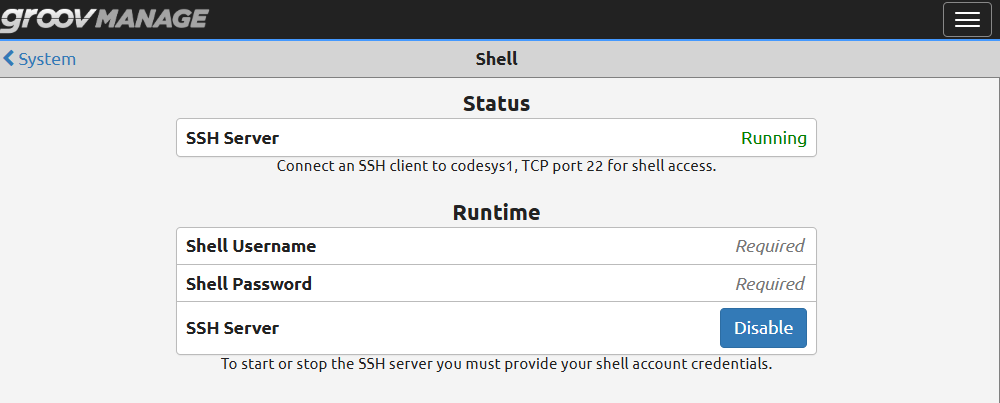Image resolution: width=1000 pixels, height=403 pixels.
Task: Click the groov MANAGE logo
Action: tap(104, 18)
